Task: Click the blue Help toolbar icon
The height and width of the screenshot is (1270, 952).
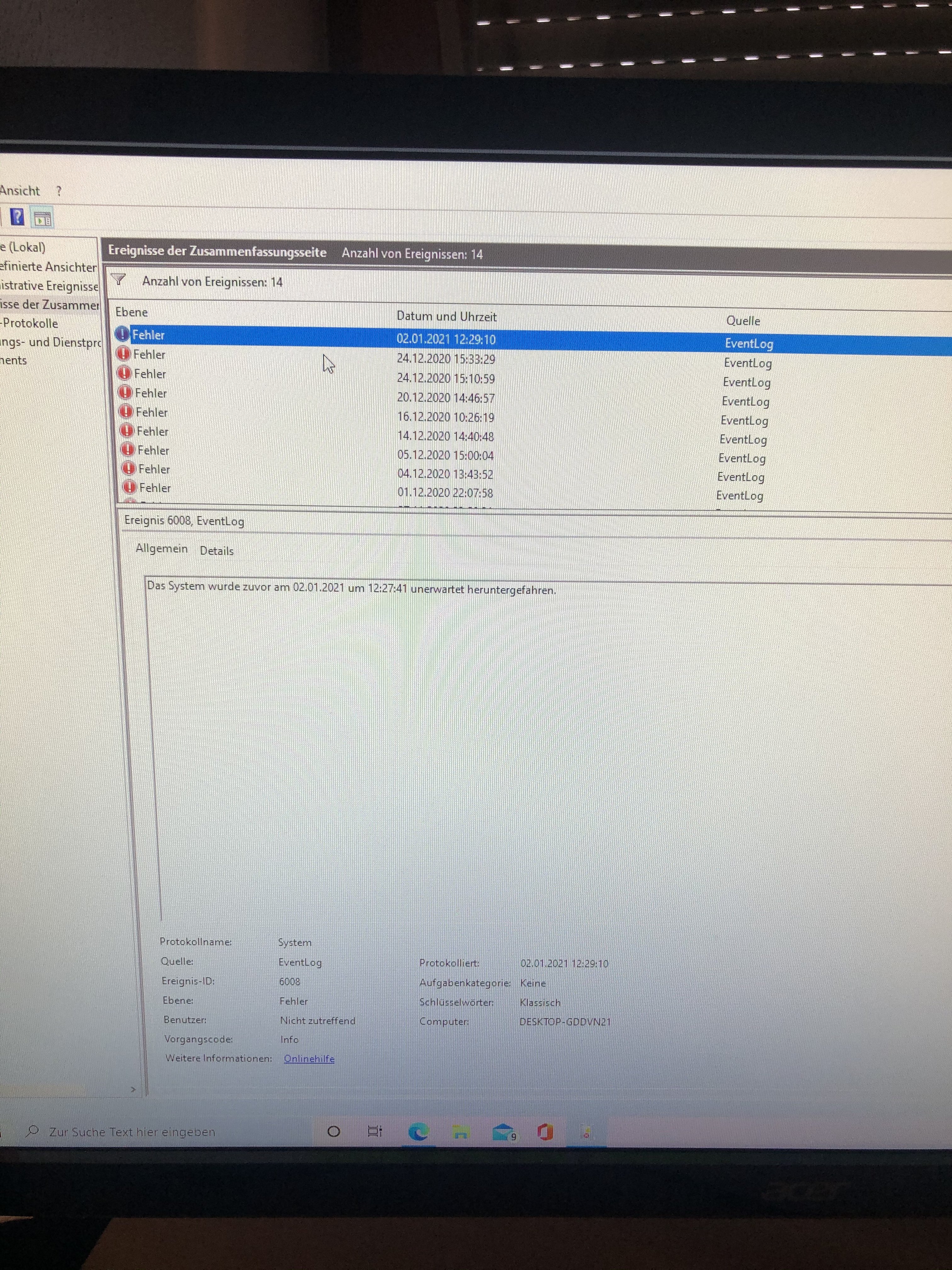Action: click(17, 216)
